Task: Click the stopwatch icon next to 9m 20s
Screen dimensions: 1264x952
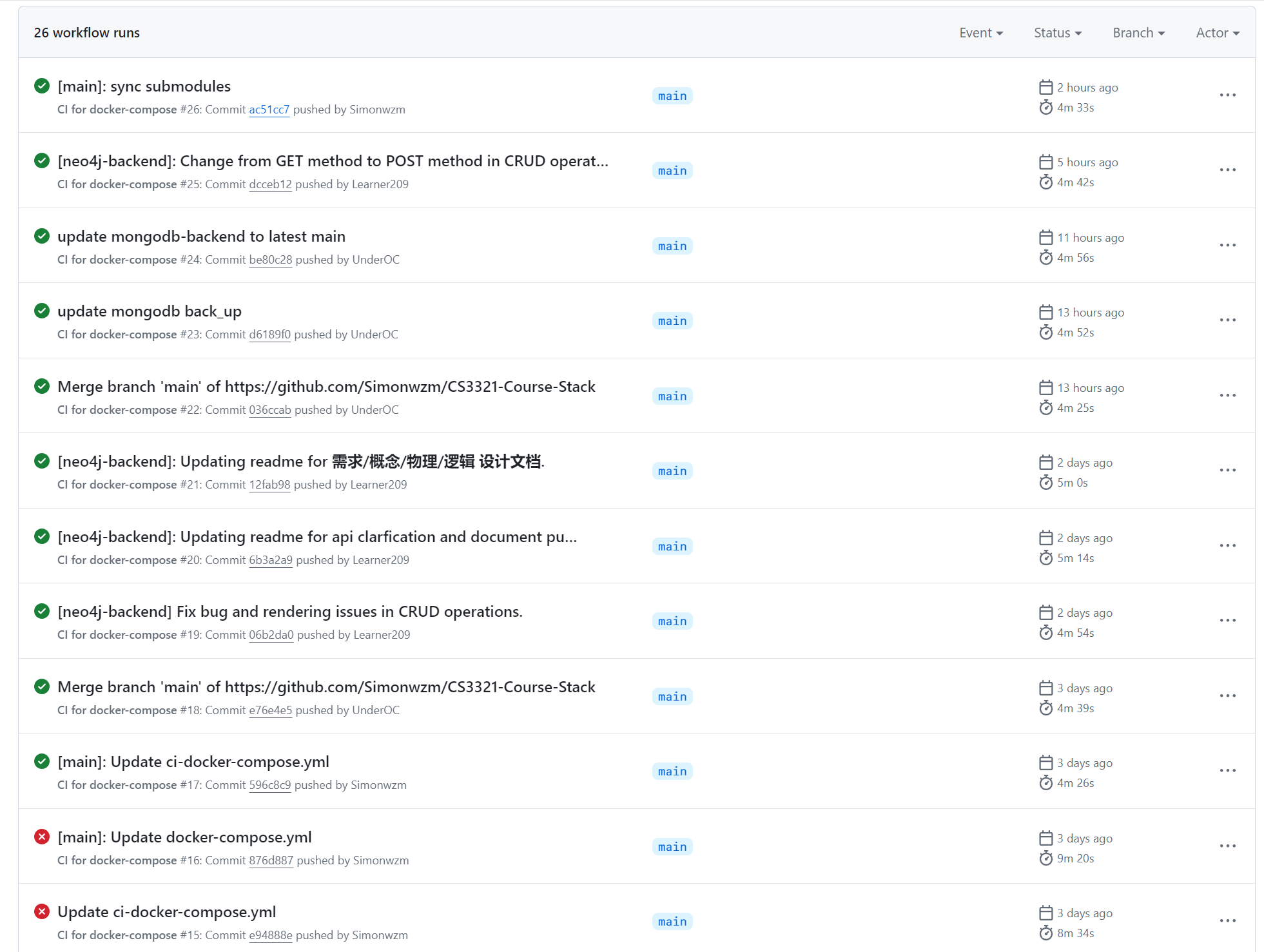Action: [1045, 858]
